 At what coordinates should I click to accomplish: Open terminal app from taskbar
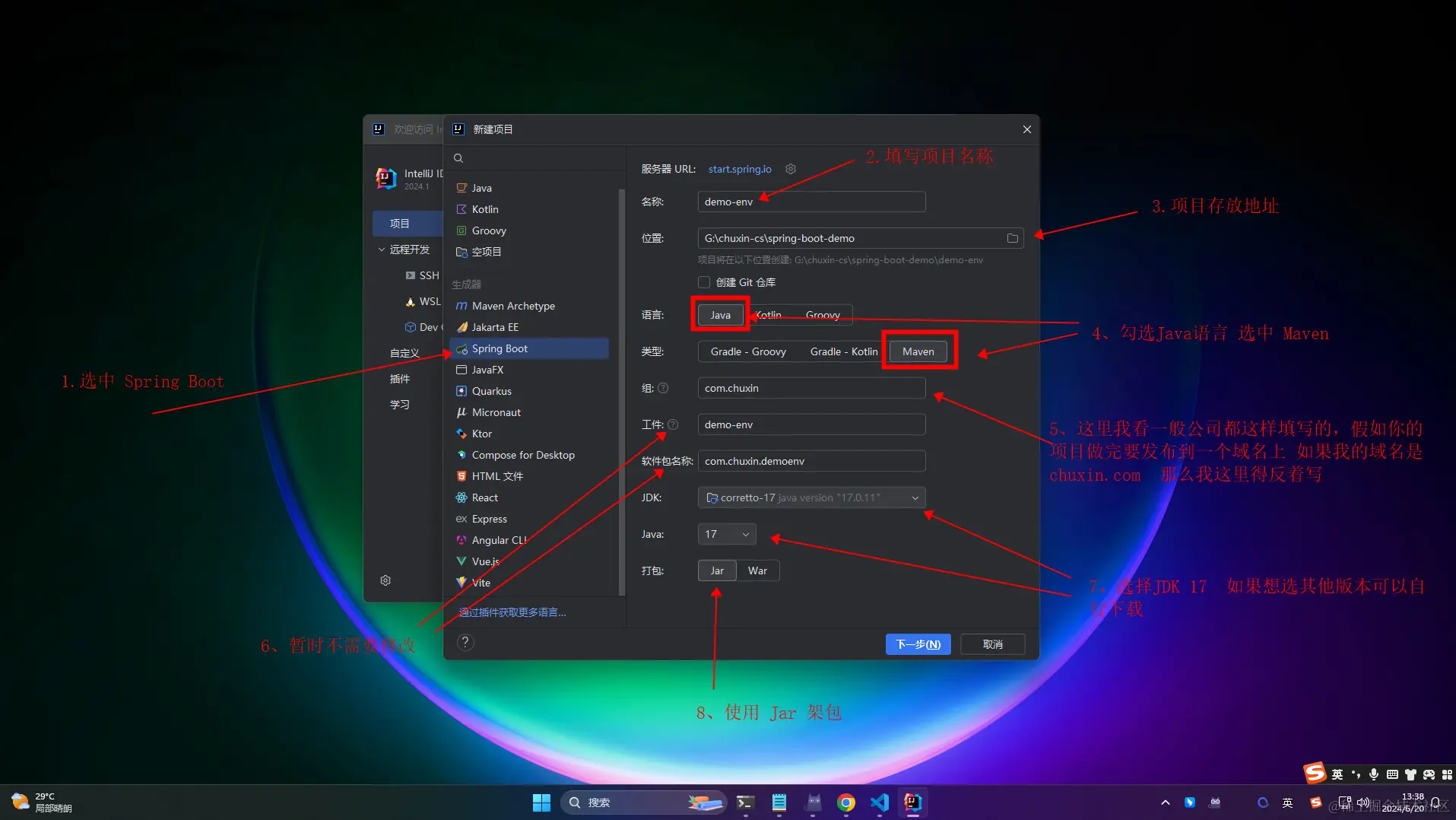745,803
